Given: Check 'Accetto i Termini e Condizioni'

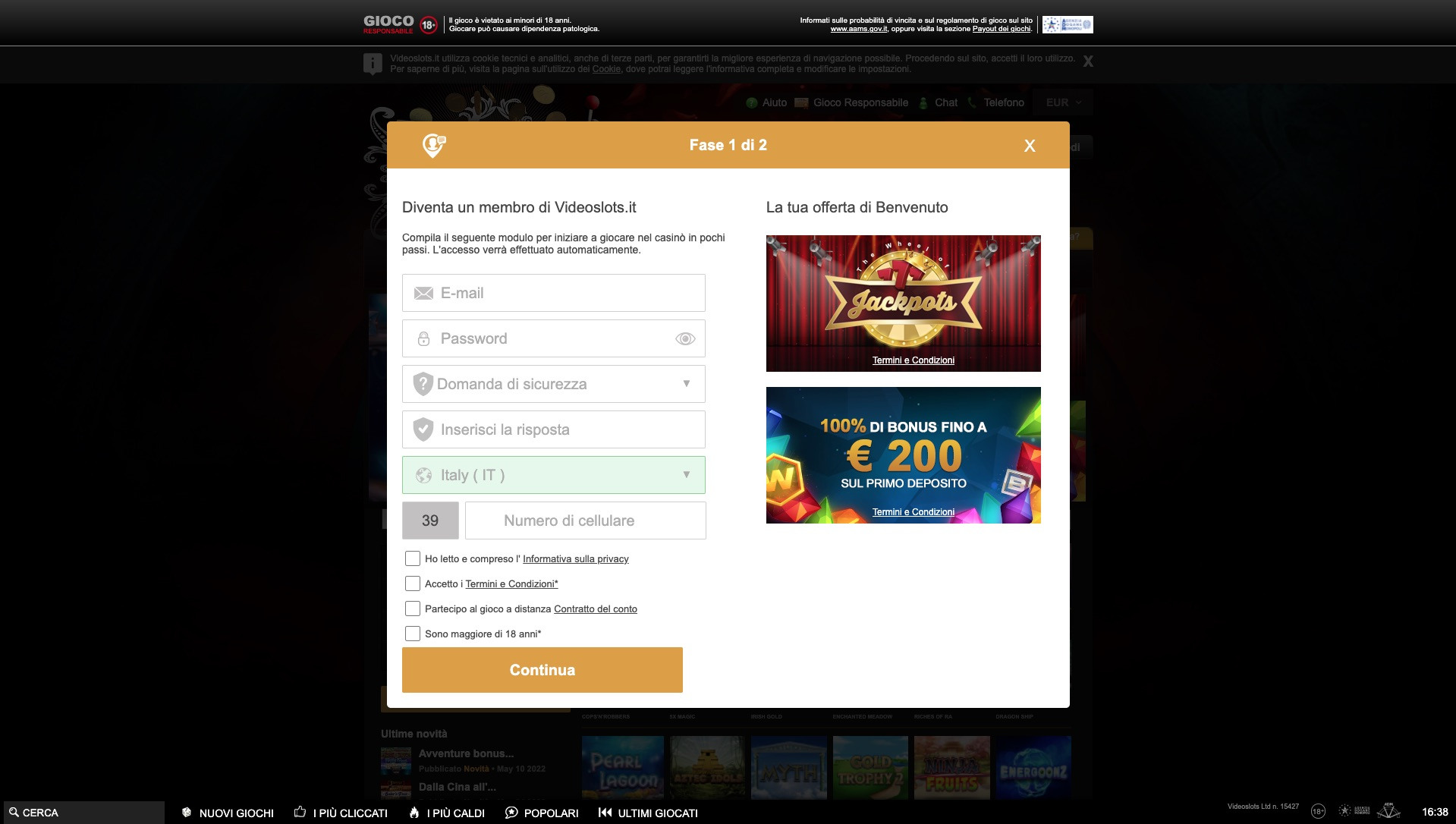Looking at the screenshot, I should (413, 583).
